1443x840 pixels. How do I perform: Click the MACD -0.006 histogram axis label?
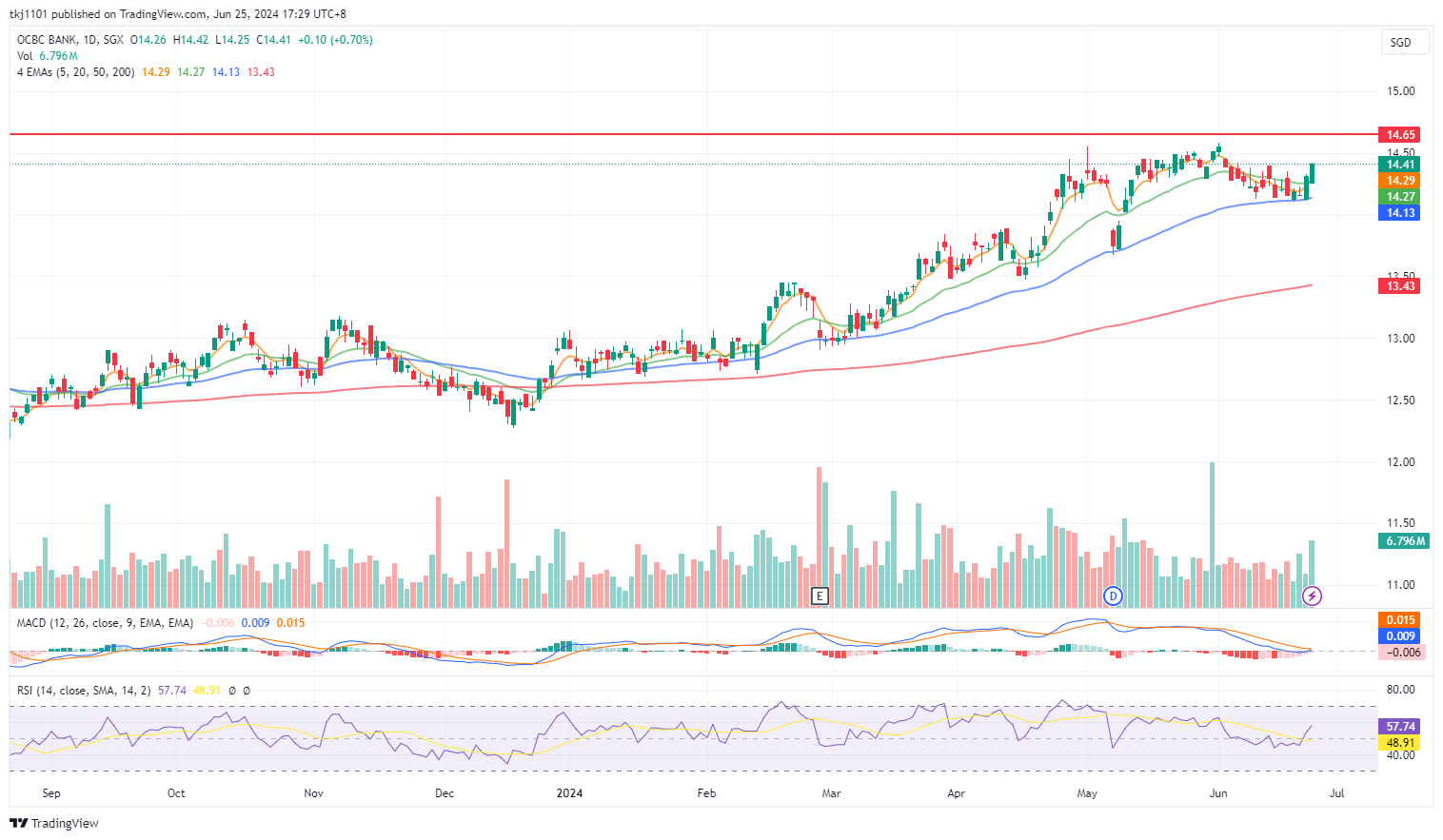(1402, 653)
